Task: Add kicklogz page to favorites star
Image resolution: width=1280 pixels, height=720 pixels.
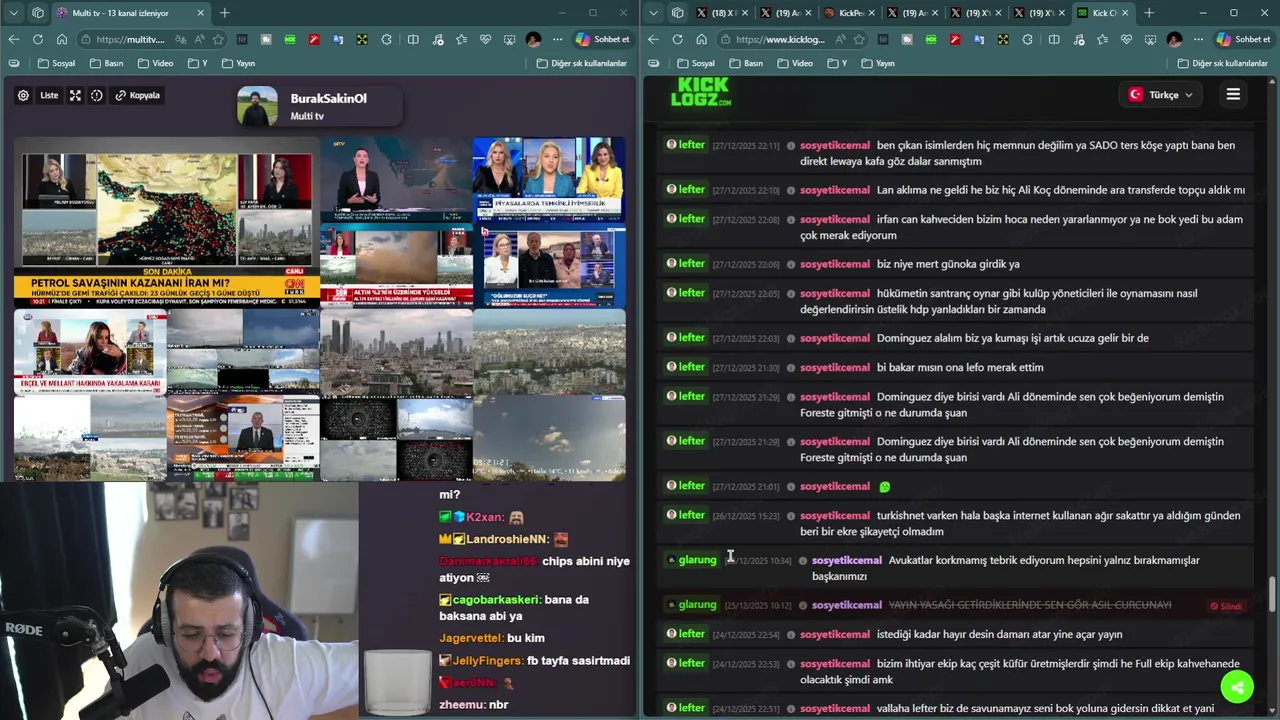Action: tap(858, 39)
